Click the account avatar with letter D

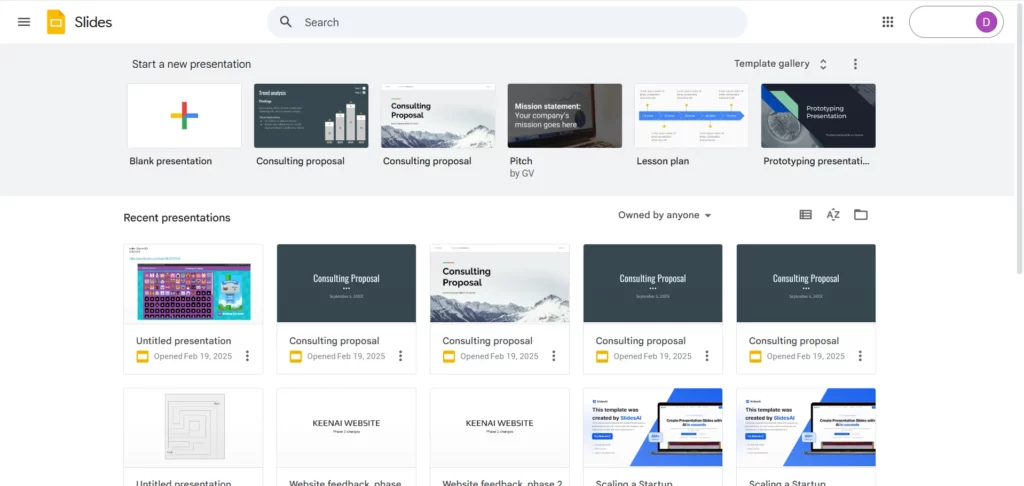[x=986, y=22]
